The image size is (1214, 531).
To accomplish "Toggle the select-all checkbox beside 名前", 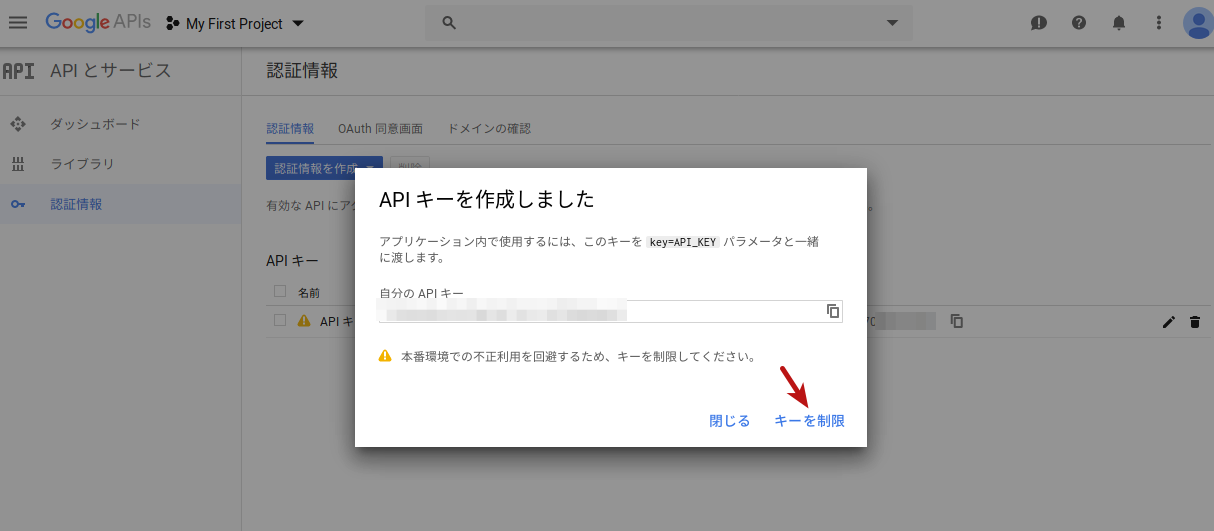I will [x=280, y=292].
